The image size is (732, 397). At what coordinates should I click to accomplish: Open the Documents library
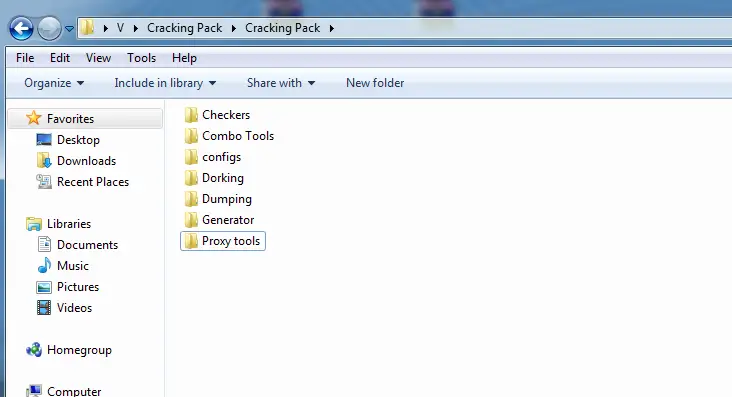pos(87,245)
